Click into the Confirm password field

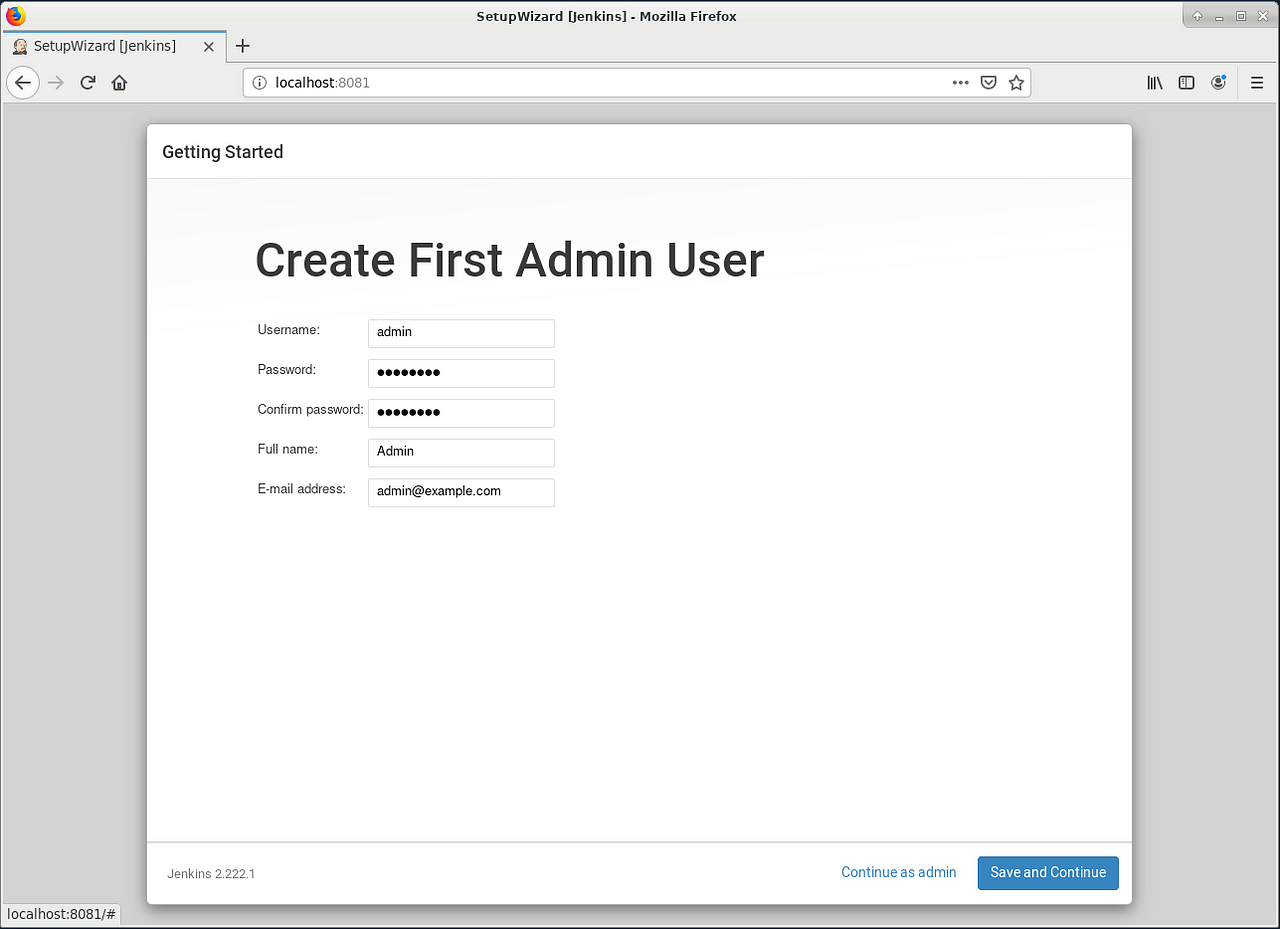click(461, 413)
